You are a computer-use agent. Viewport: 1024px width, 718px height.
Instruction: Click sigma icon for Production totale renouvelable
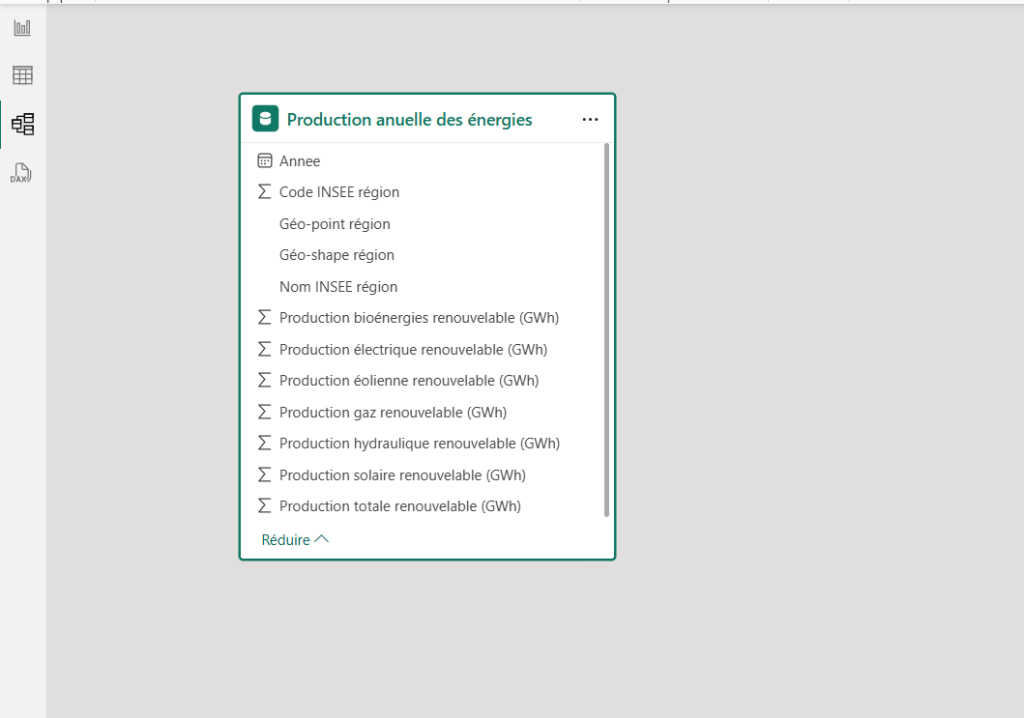[x=264, y=506]
